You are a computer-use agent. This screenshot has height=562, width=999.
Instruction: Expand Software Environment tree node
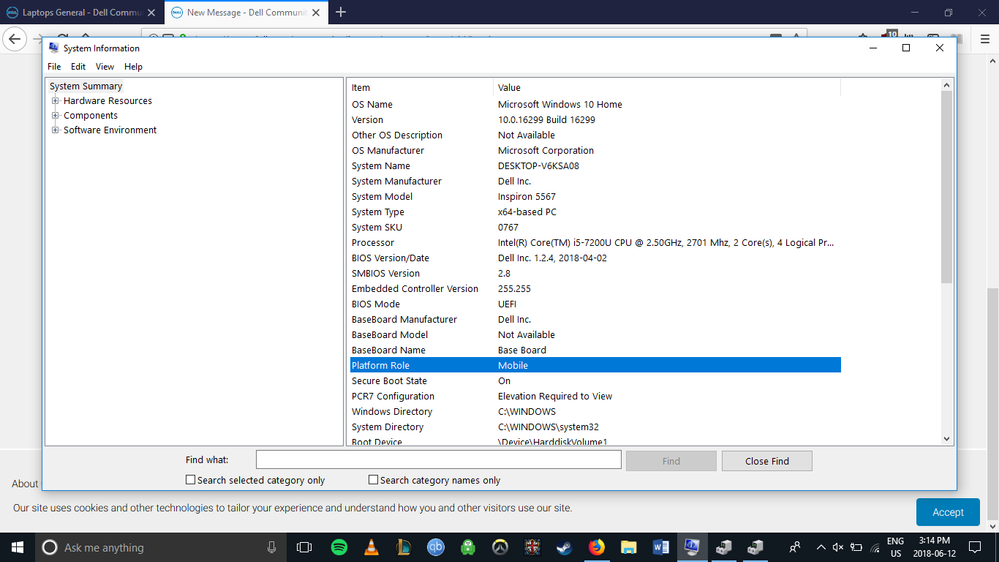(x=55, y=130)
